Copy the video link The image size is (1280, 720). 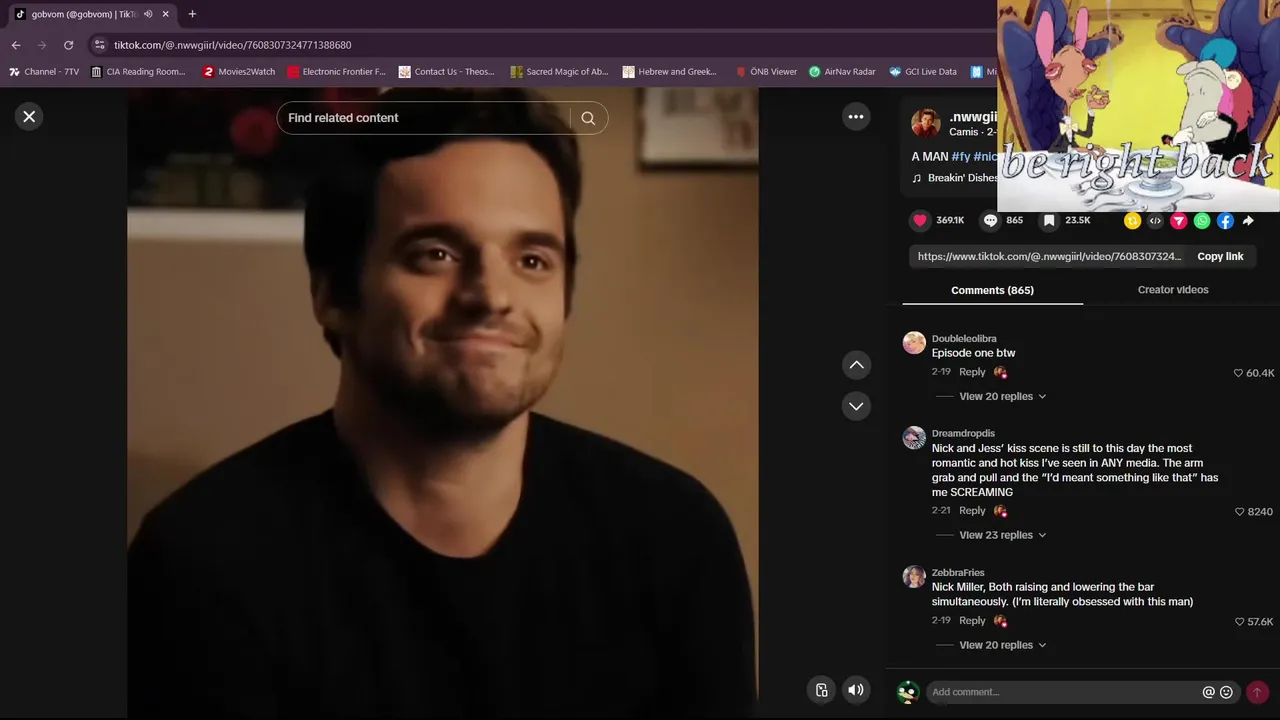click(x=1220, y=257)
